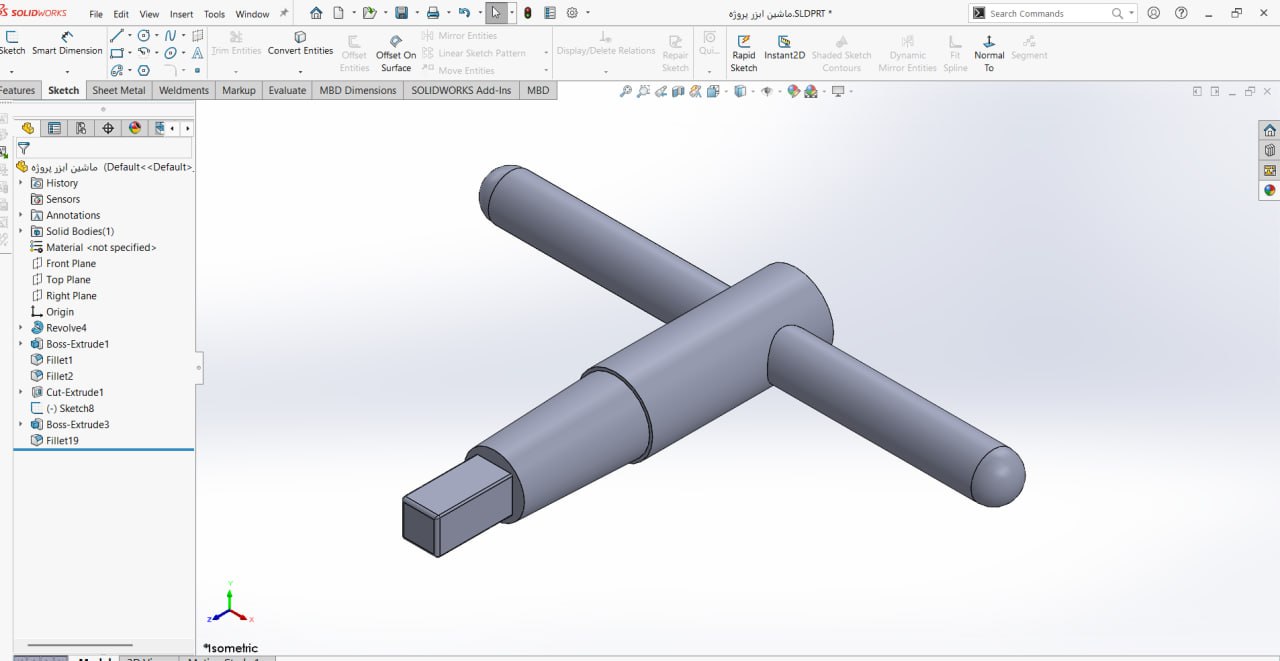
Task: Open the Insert menu
Action: click(182, 14)
